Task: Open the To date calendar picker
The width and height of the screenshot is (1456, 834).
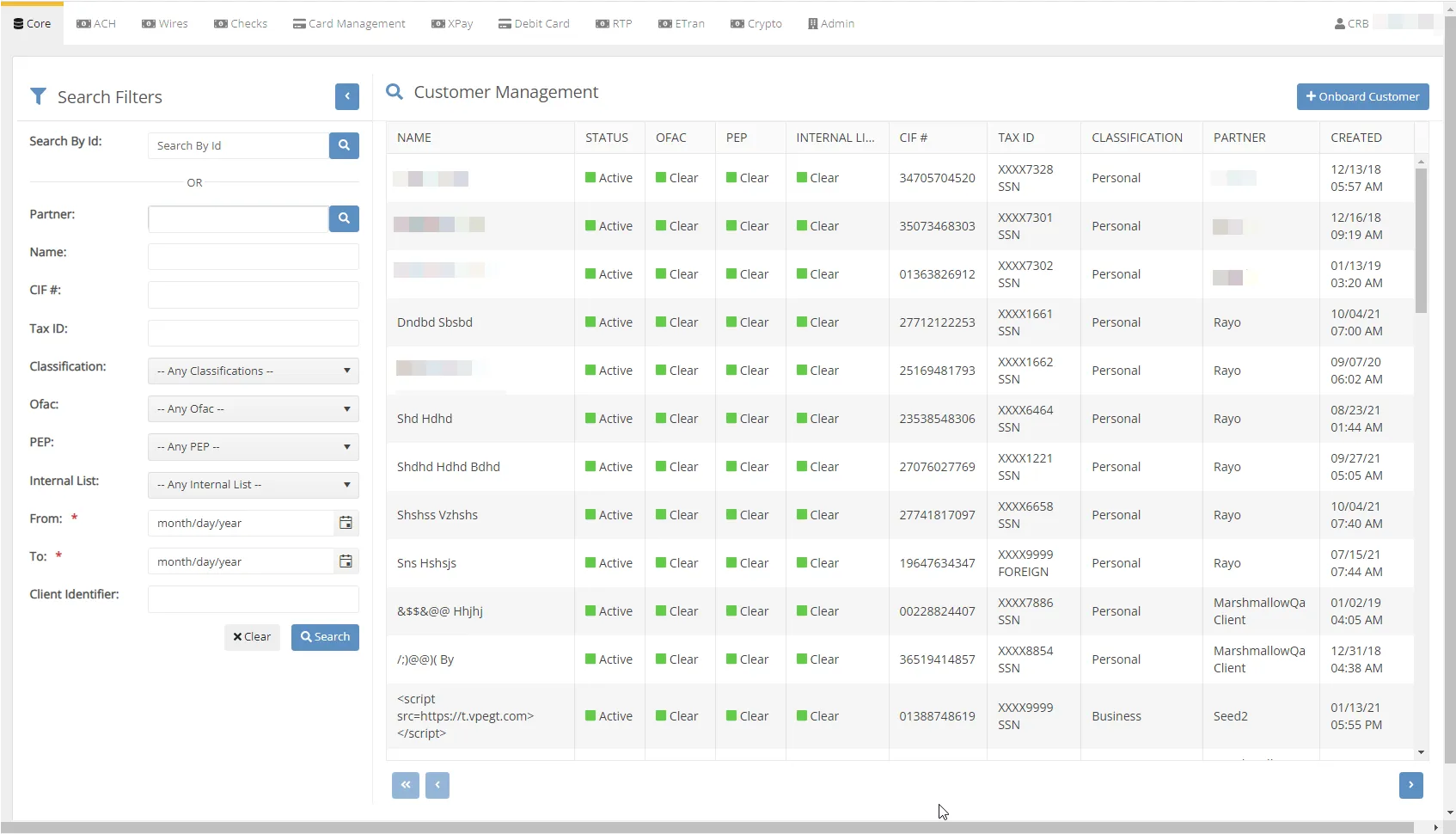Action: pos(346,561)
